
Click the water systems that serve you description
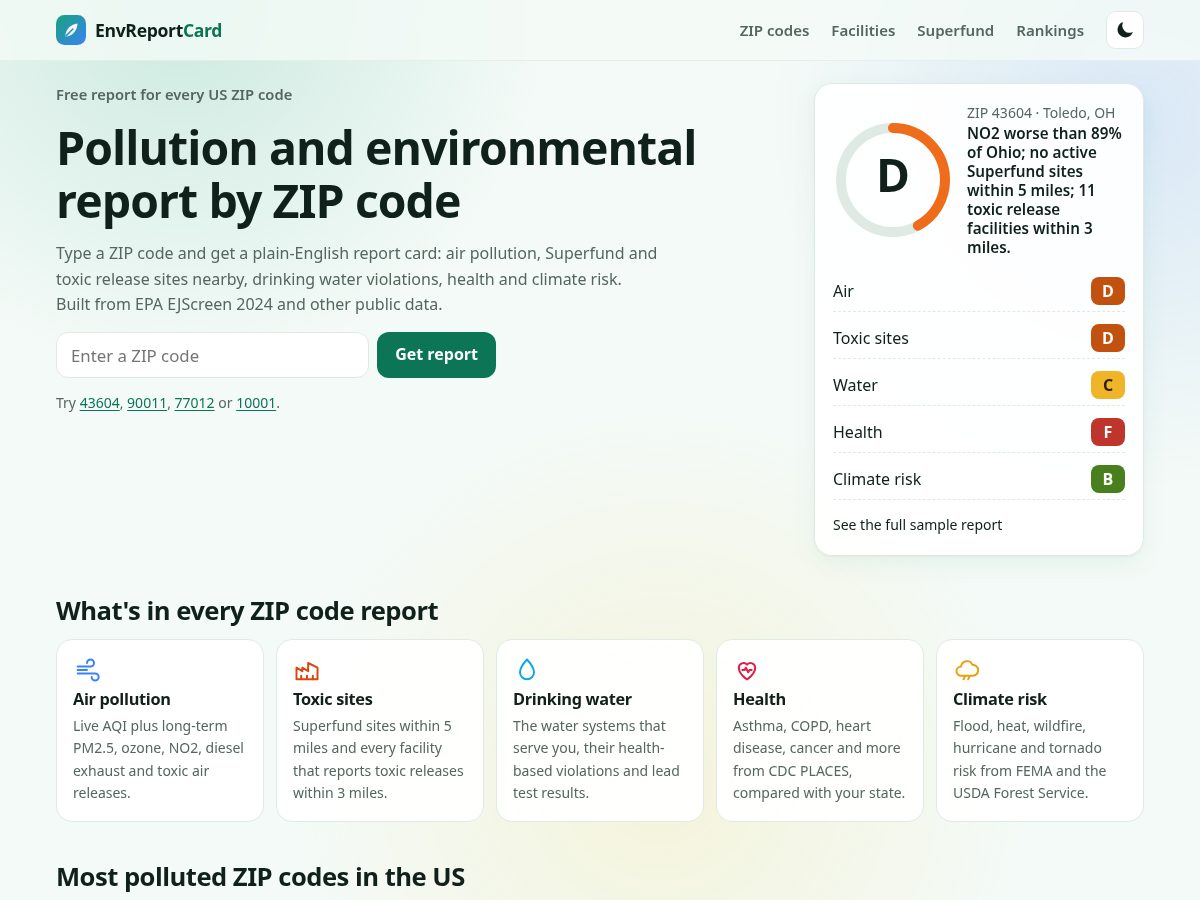point(596,759)
